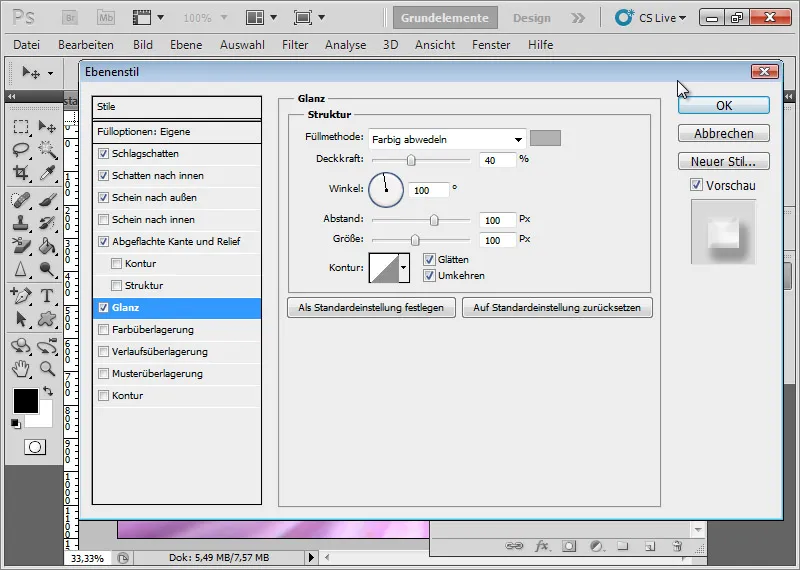This screenshot has width=800, height=570.
Task: Select the Healing Brush tool
Action: tap(21, 200)
